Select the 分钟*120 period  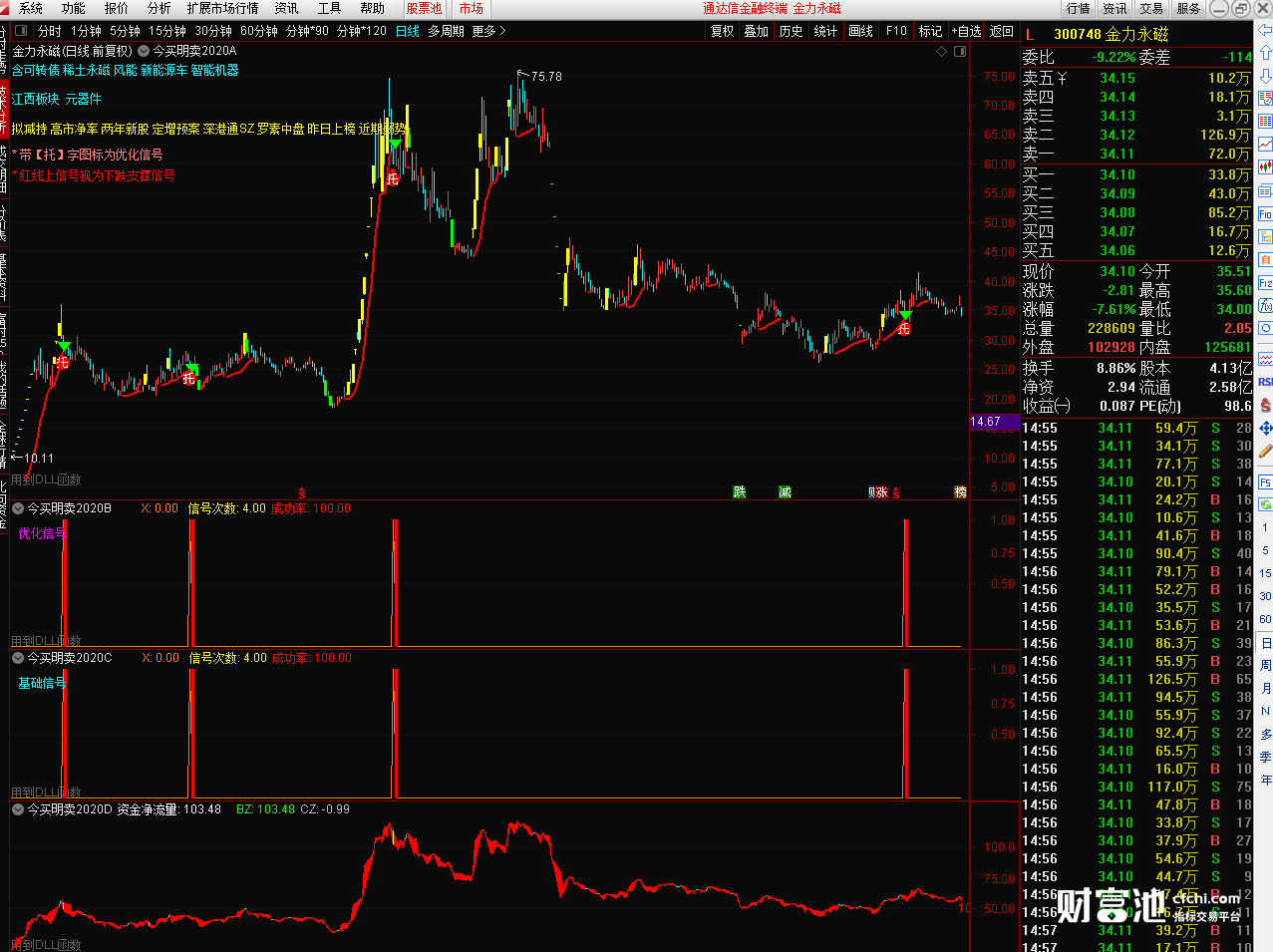point(362,31)
